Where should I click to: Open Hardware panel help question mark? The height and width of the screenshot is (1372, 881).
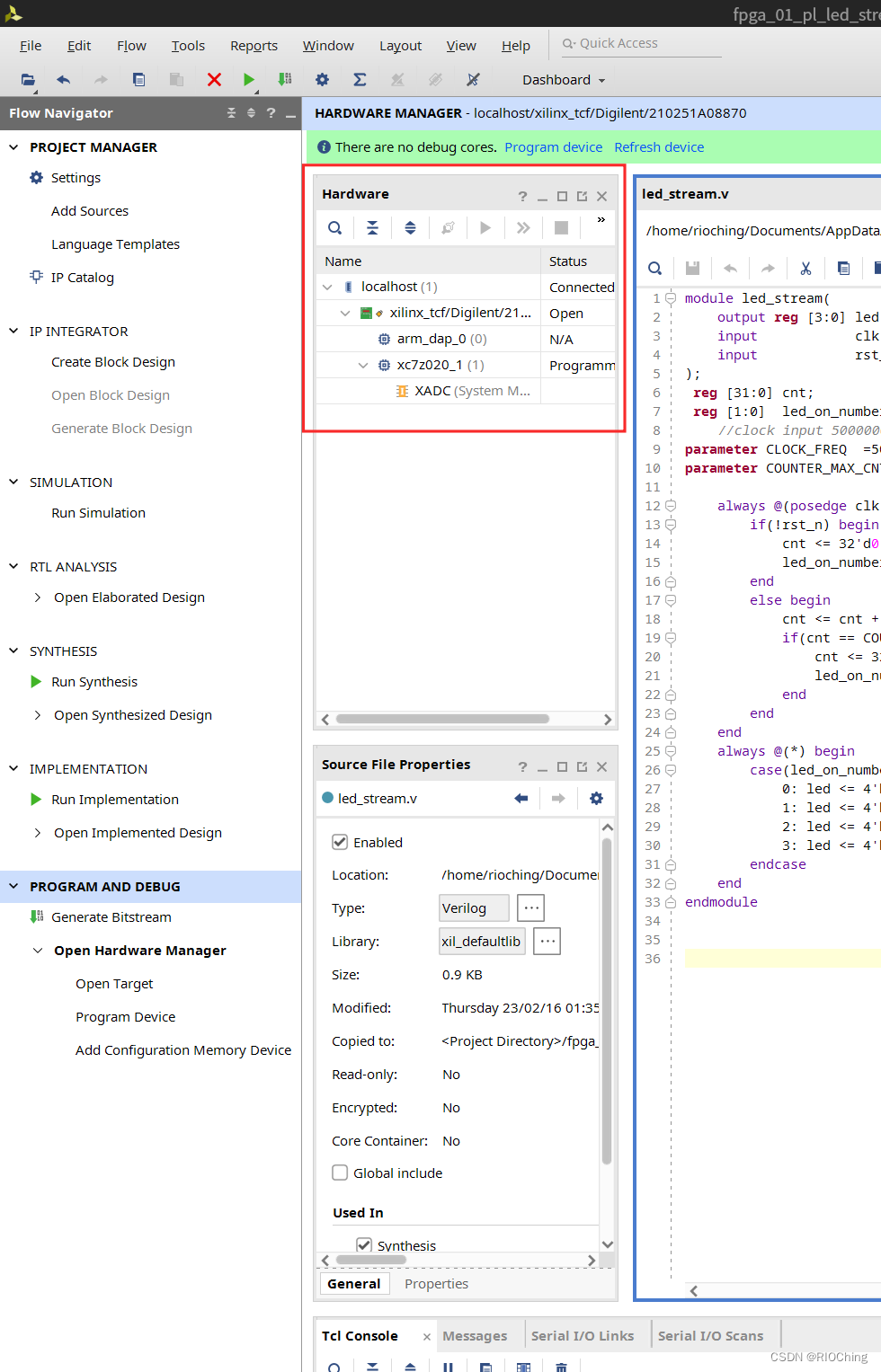click(x=522, y=196)
